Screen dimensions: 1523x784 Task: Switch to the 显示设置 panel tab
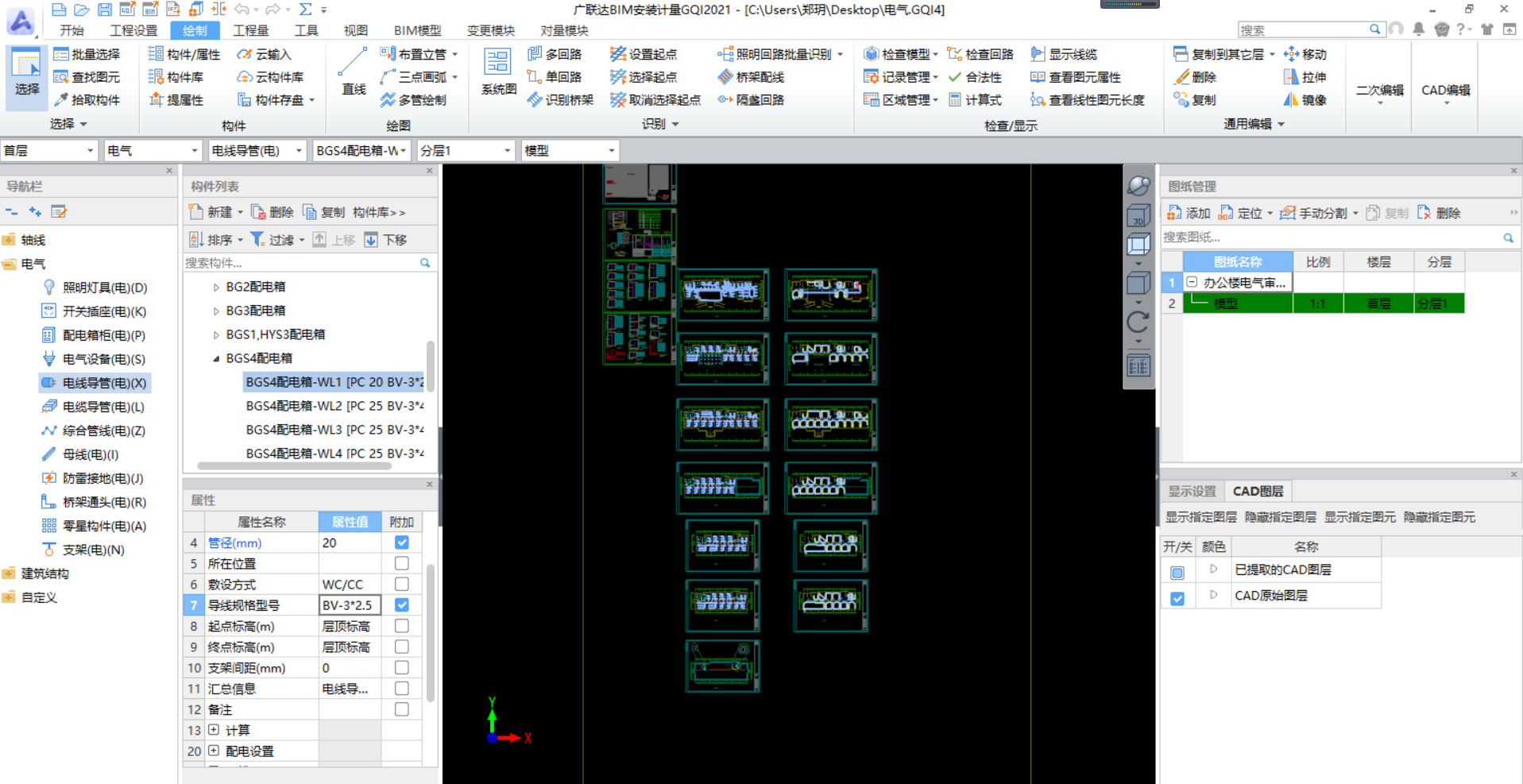pos(1192,491)
